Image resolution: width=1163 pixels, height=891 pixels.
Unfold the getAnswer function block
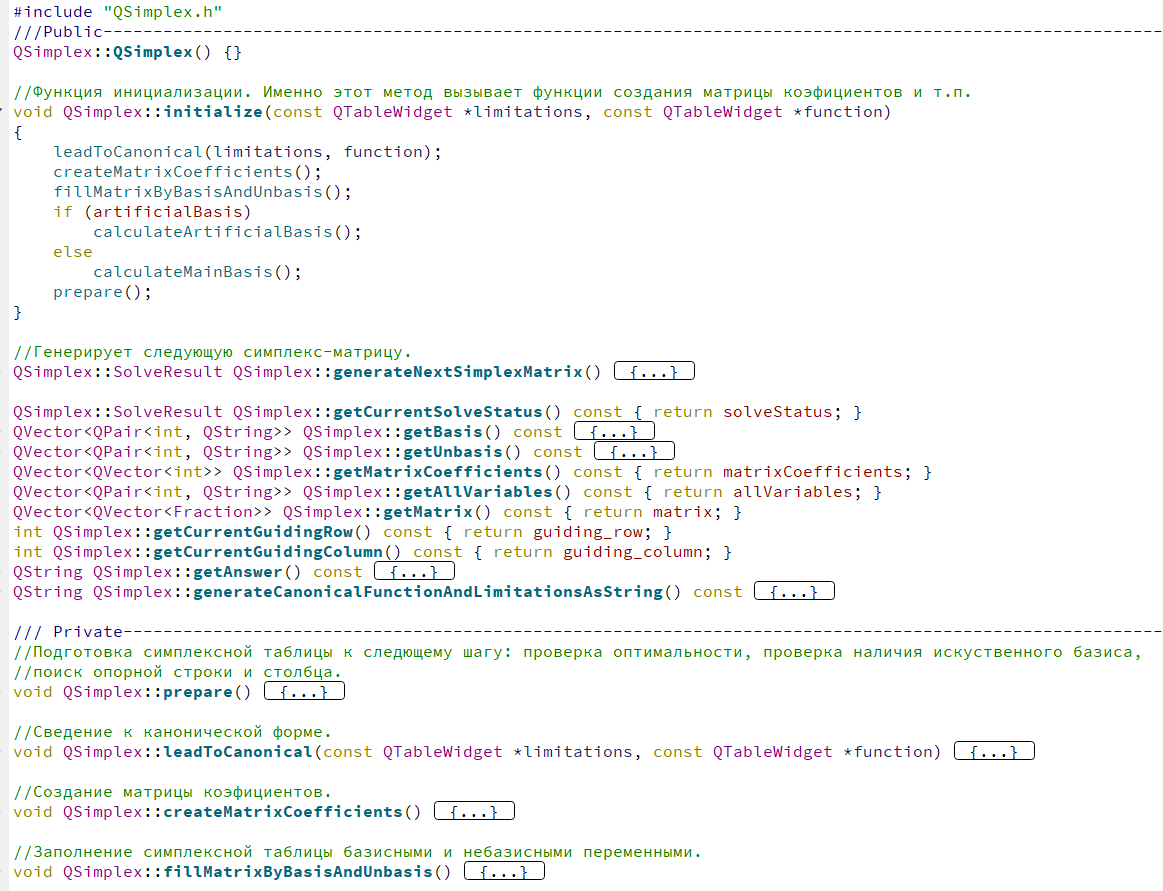[x=415, y=571]
